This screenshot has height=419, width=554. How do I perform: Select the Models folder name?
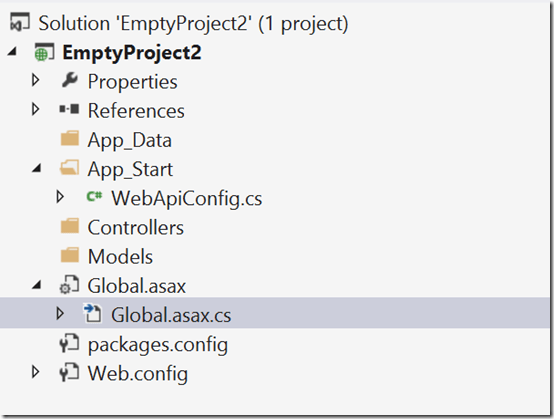click(120, 257)
